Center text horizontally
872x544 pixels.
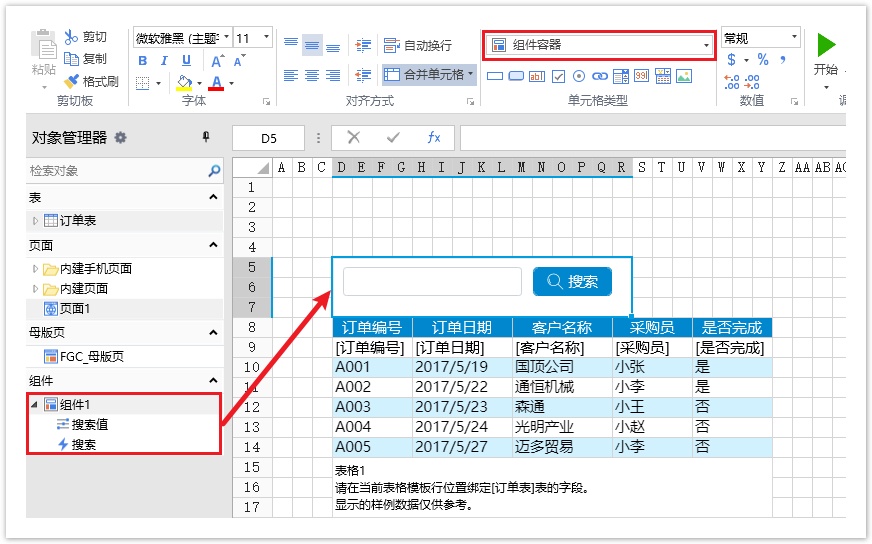(x=312, y=75)
